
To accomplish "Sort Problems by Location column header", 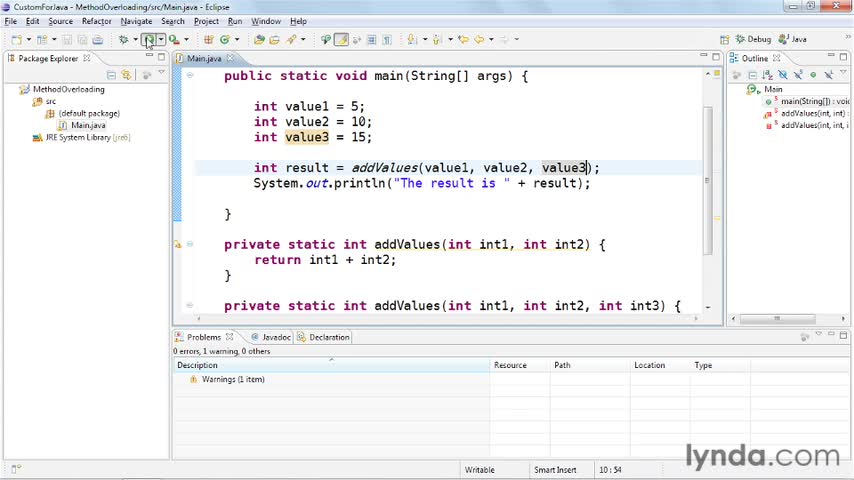I will (x=660, y=365).
